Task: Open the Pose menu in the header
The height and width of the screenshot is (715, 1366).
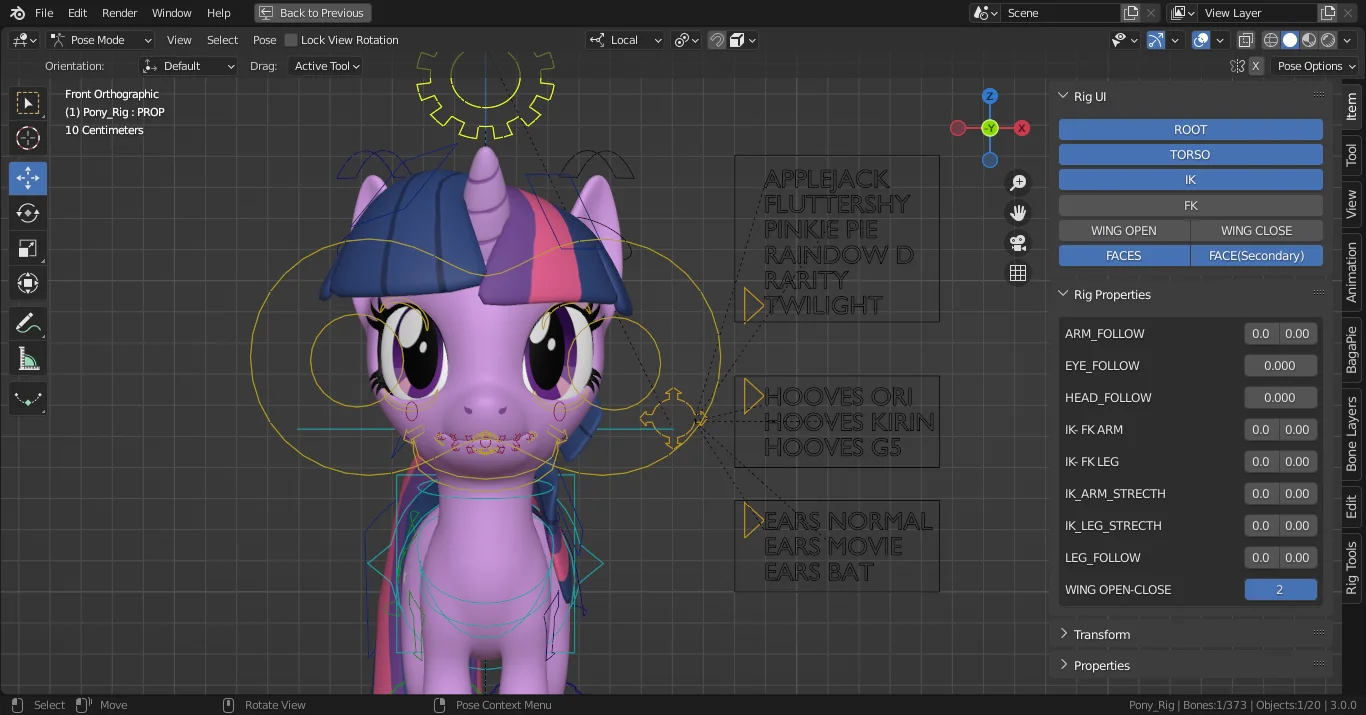Action: click(x=264, y=40)
